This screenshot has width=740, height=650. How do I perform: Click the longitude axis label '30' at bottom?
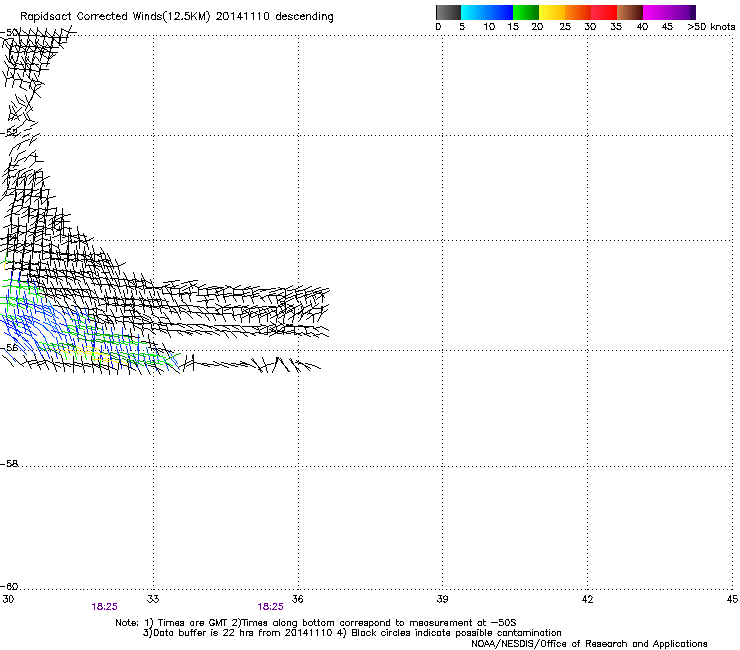(8, 599)
